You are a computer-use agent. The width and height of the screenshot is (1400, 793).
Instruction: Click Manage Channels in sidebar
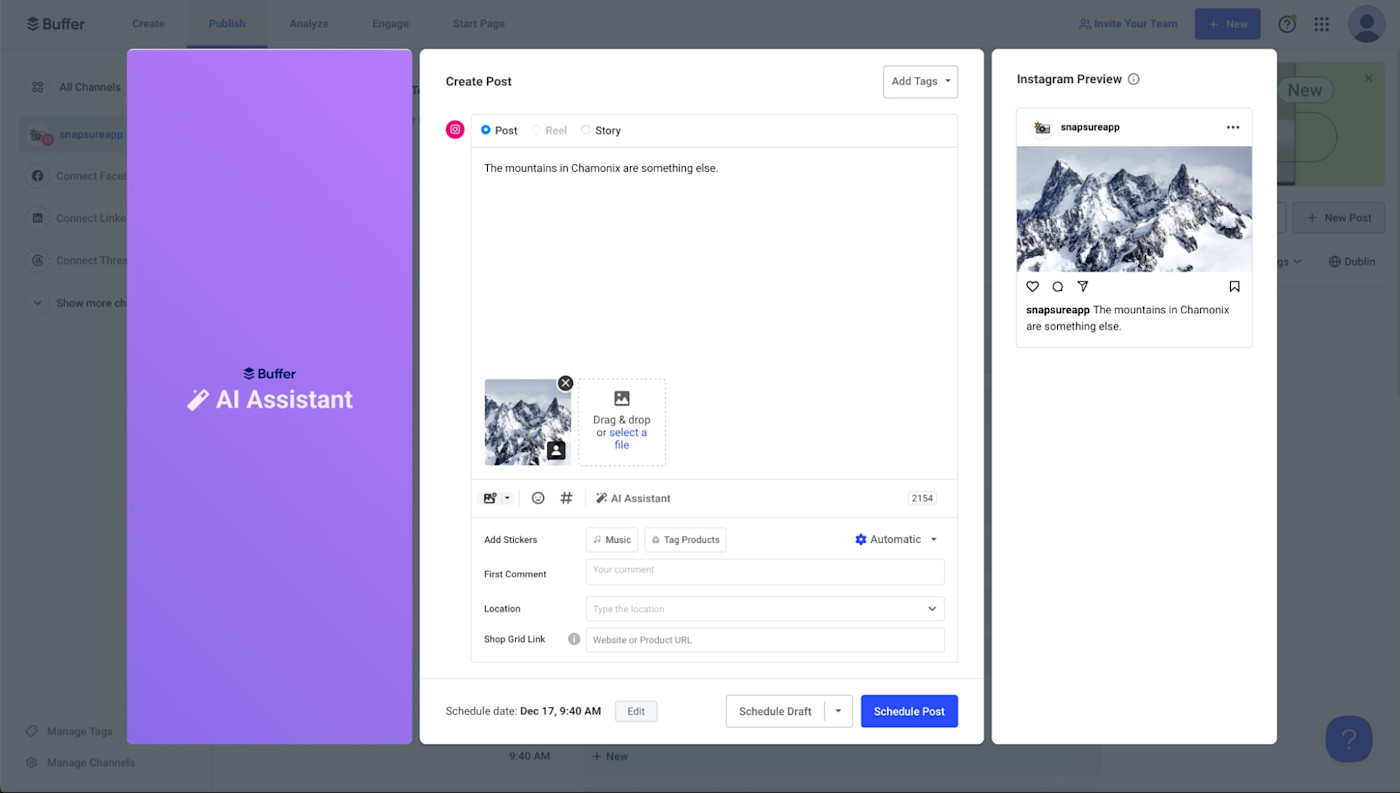[x=80, y=763]
